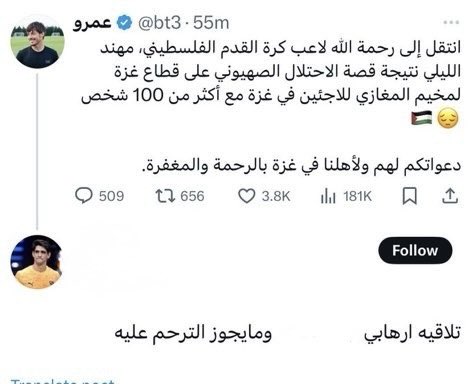The image size is (472, 384).
Task: Open the three-dot more options menu
Action: click(451, 22)
